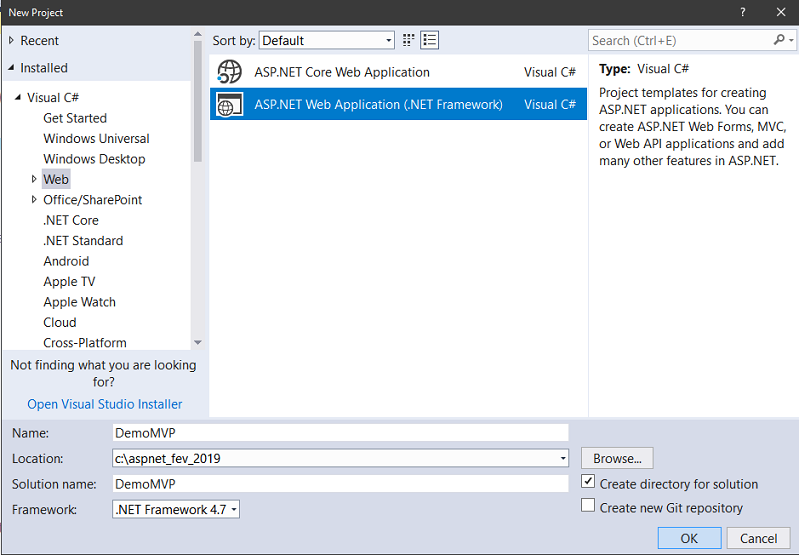Image resolution: width=799 pixels, height=555 pixels.
Task: Select the Cross-Platform category
Action: click(85, 342)
